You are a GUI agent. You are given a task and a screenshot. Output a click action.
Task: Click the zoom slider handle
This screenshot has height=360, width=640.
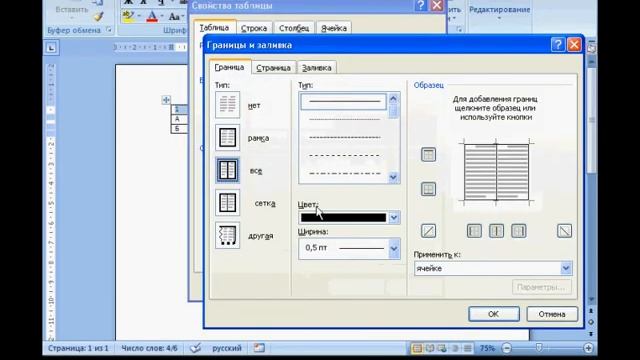pos(539,348)
